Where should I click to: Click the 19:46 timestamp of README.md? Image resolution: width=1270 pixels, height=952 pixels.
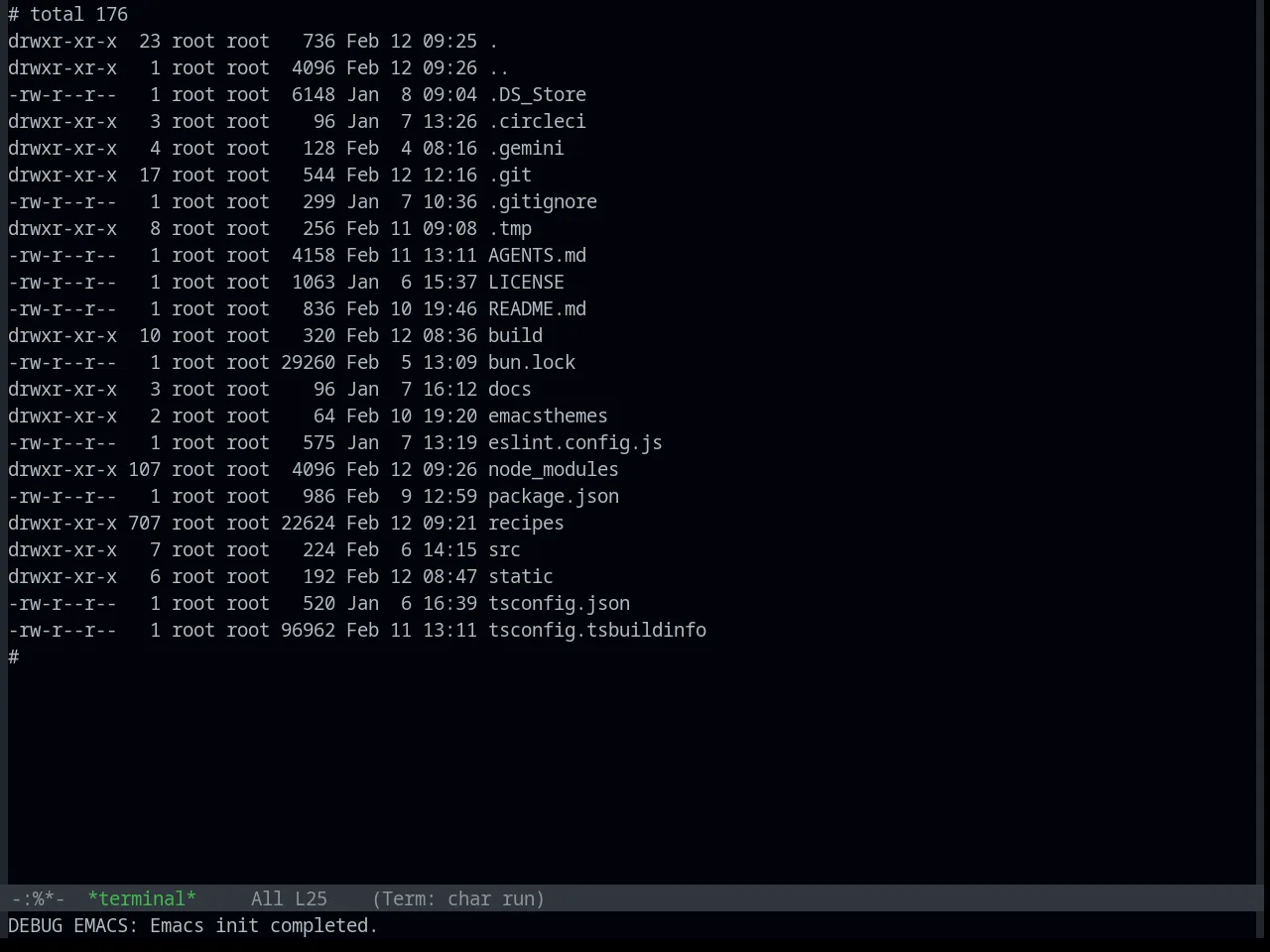point(449,308)
